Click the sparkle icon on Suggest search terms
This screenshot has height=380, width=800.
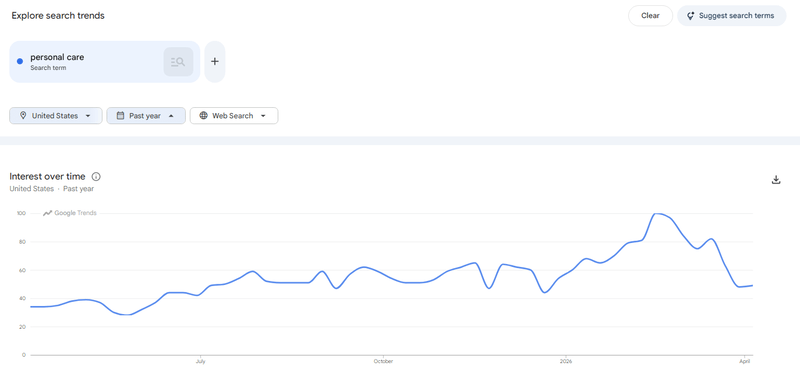(690, 16)
